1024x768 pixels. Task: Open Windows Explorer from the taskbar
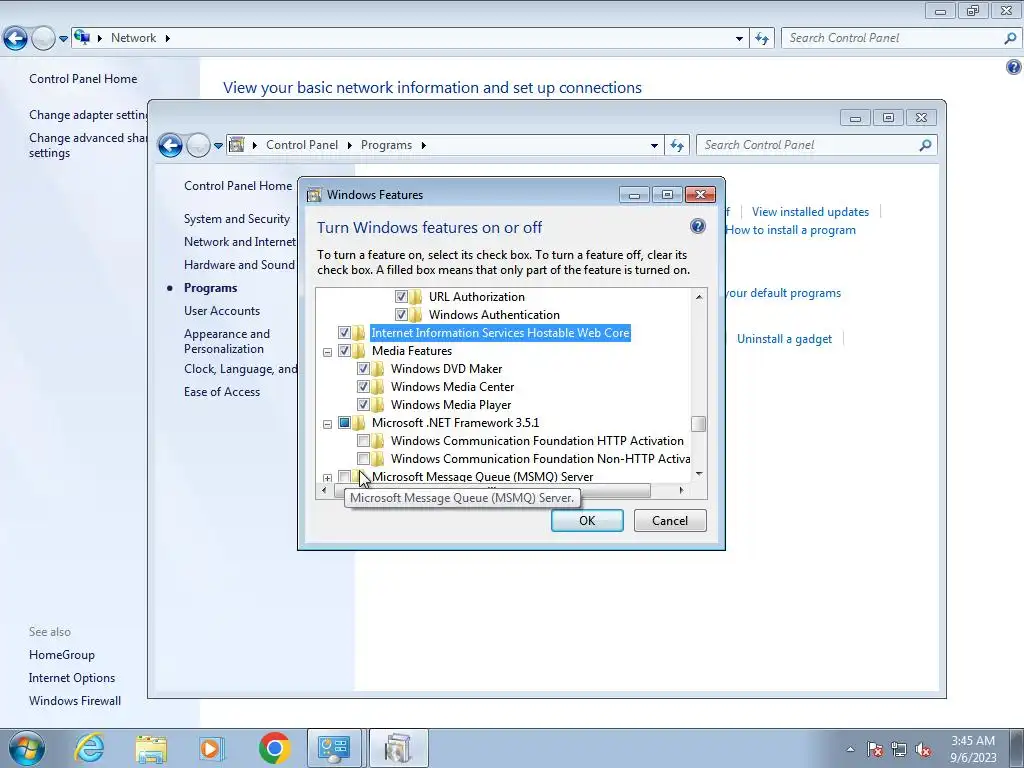click(x=151, y=748)
